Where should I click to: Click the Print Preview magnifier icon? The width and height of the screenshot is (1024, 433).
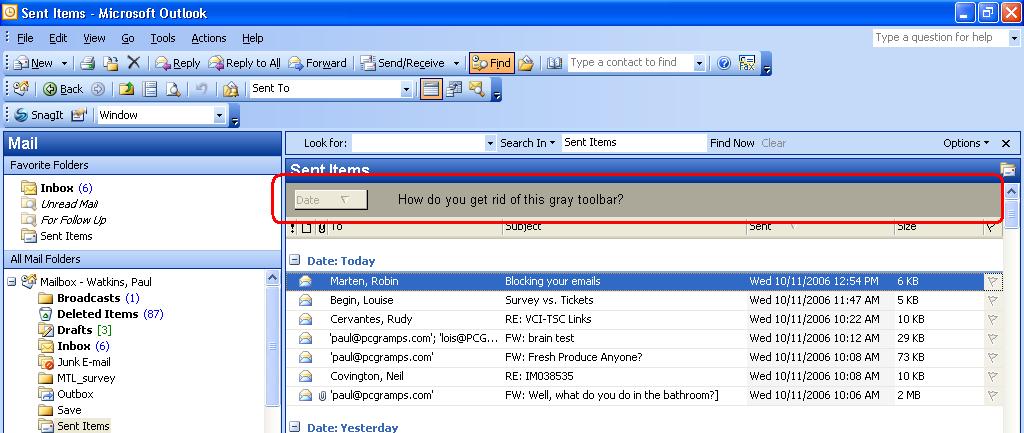pos(173,89)
